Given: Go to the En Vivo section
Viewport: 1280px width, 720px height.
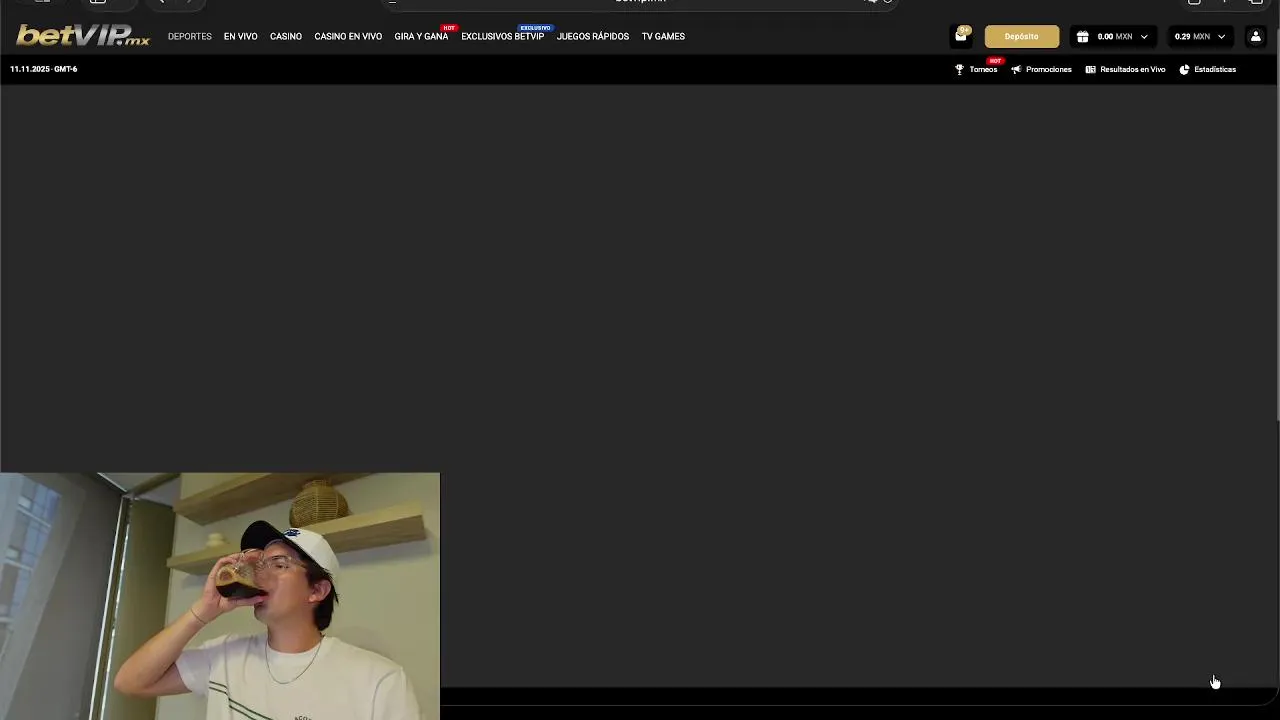Looking at the screenshot, I should (x=240, y=37).
